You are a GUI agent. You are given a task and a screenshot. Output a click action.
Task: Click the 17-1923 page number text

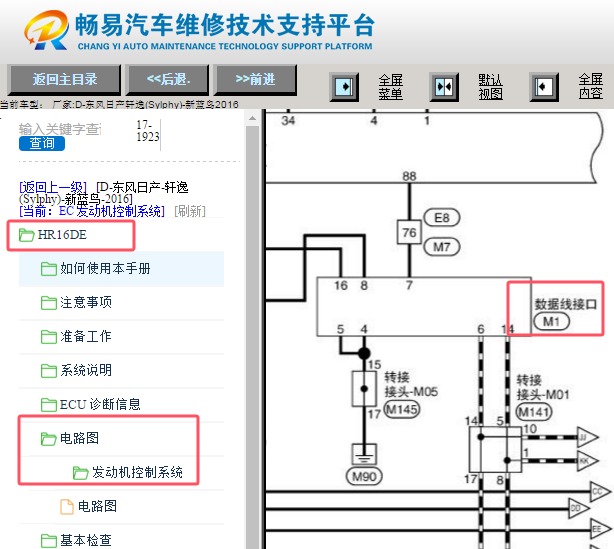pyautogui.click(x=148, y=131)
